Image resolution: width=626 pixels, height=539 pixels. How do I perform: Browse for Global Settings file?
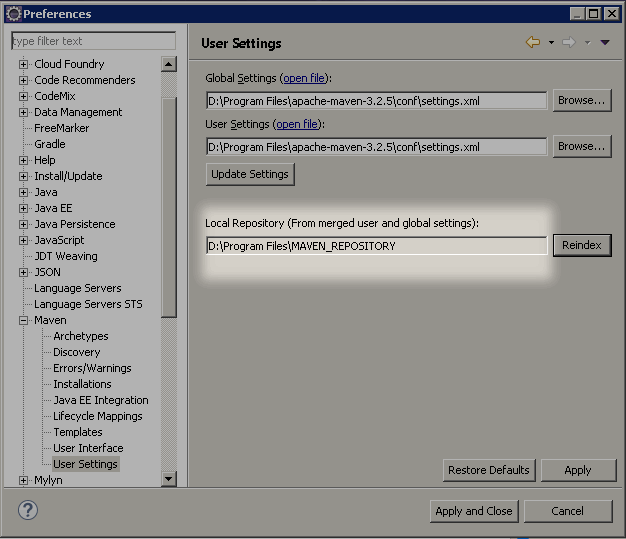(x=581, y=100)
